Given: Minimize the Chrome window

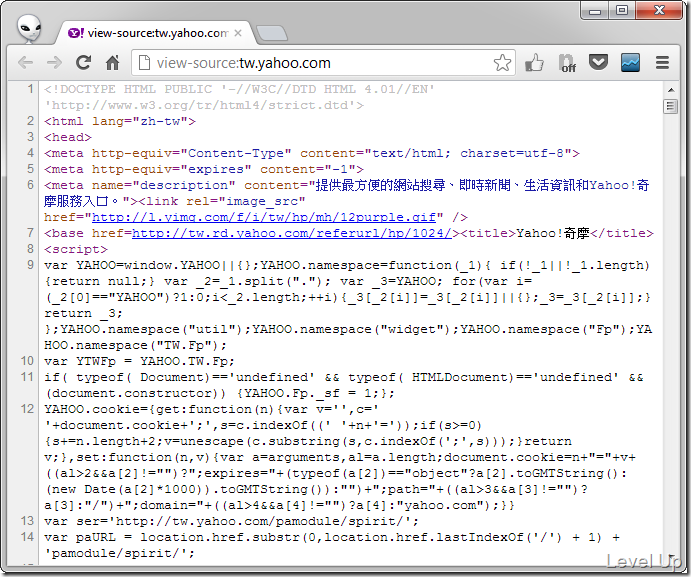Looking at the screenshot, I should (x=595, y=11).
